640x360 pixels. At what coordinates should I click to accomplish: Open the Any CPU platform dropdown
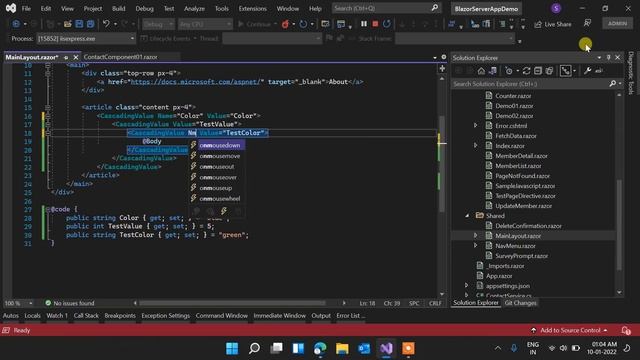click(x=205, y=24)
